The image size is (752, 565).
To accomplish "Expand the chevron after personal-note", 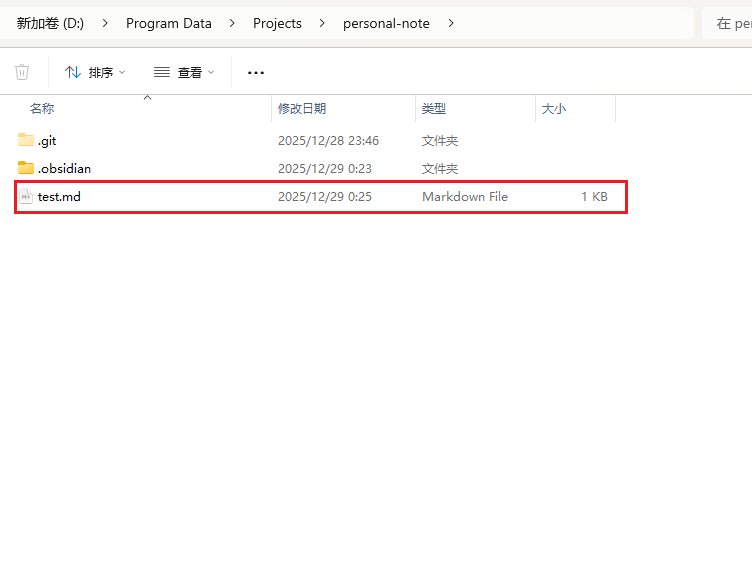I will click(x=451, y=23).
